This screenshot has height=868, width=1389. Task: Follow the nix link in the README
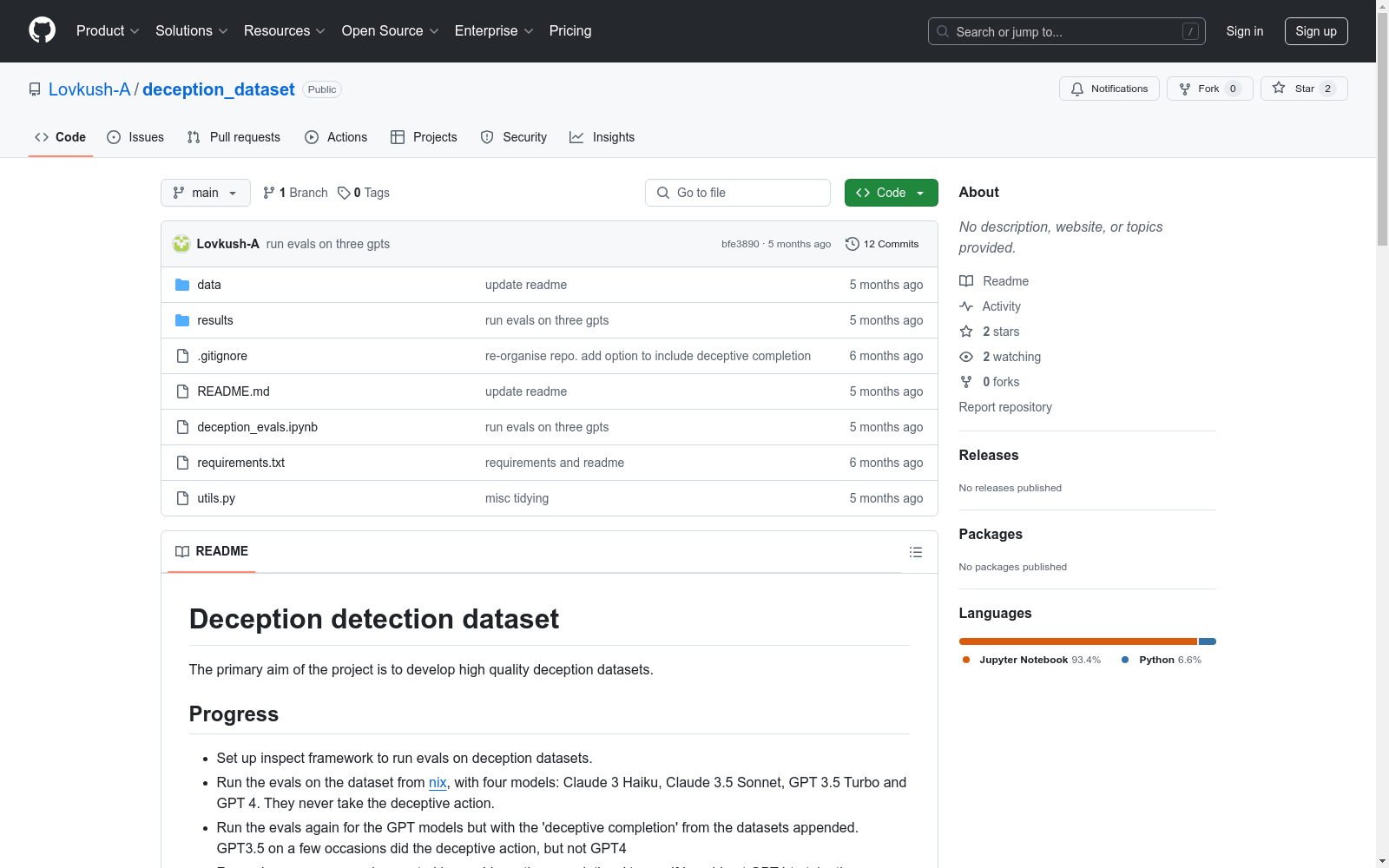click(x=438, y=782)
